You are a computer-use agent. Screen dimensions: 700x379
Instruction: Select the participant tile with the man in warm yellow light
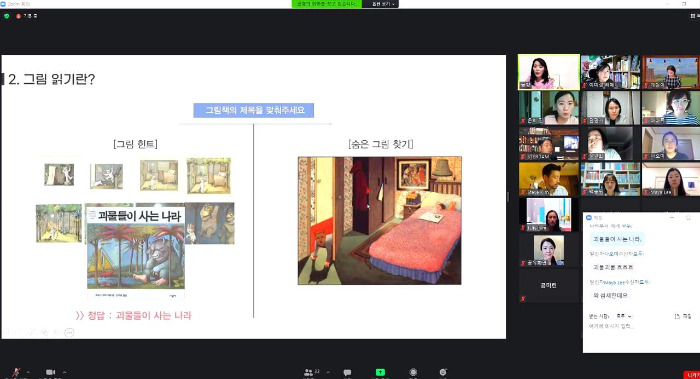pyautogui.click(x=549, y=179)
